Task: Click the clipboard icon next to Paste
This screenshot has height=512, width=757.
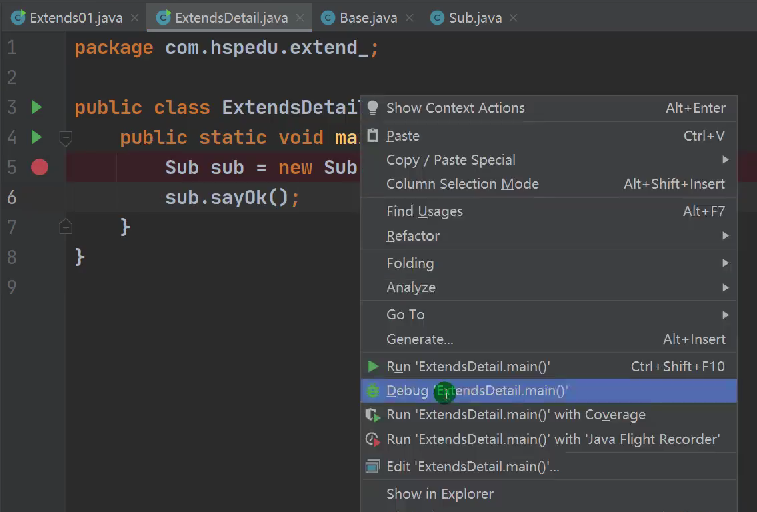Action: pyautogui.click(x=372, y=136)
